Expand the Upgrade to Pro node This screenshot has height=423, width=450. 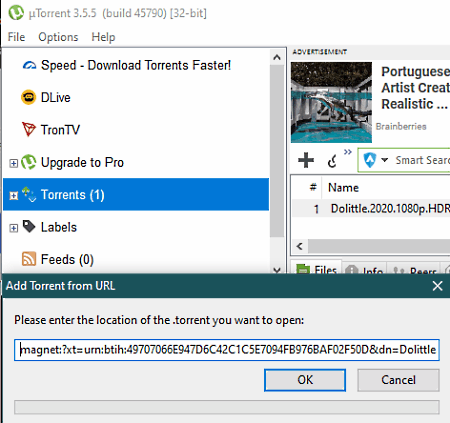(13, 163)
